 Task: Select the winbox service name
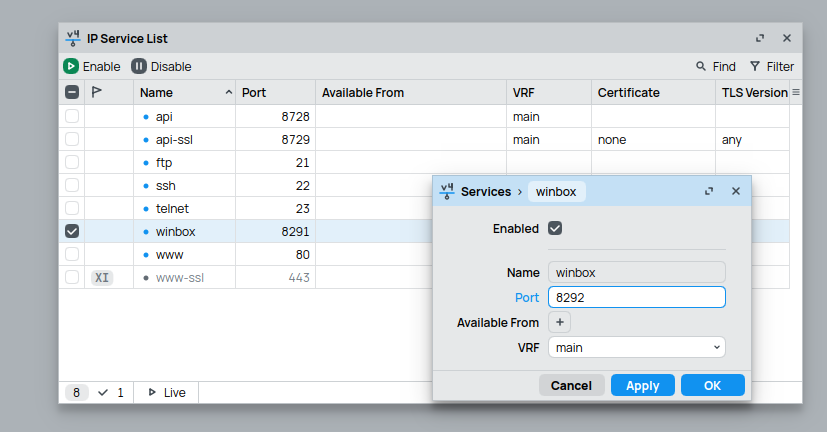176,232
